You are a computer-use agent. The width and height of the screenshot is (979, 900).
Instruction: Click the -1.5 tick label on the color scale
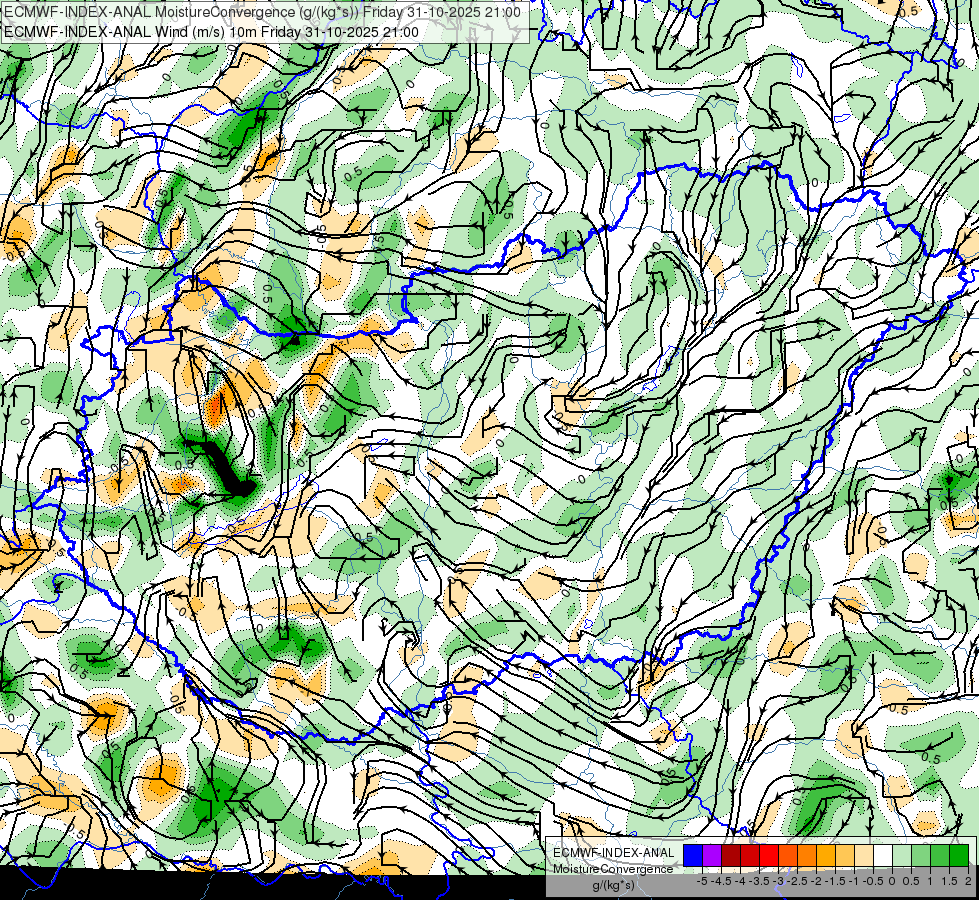tap(835, 881)
